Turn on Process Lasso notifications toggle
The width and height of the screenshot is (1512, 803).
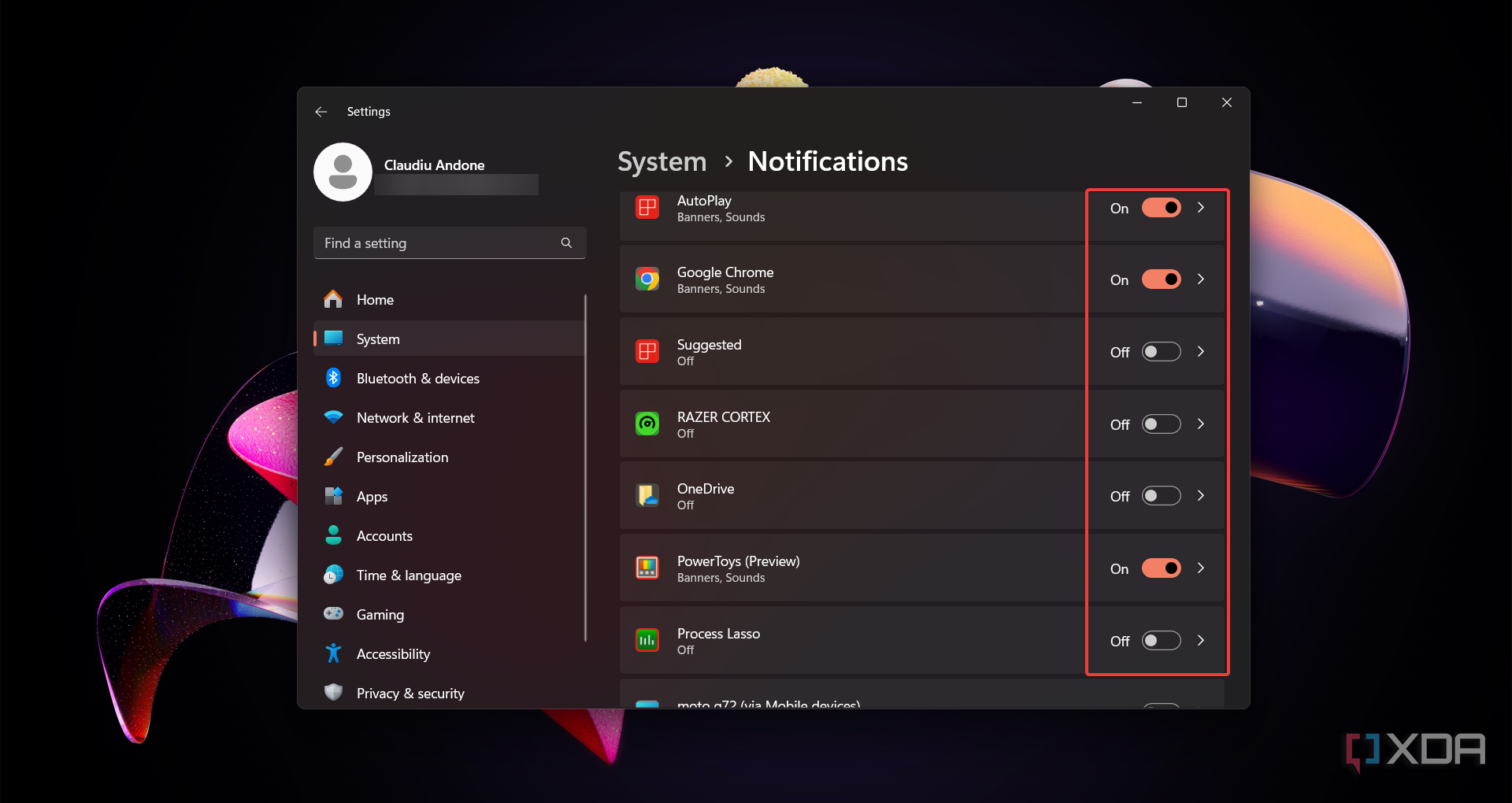coord(1162,641)
